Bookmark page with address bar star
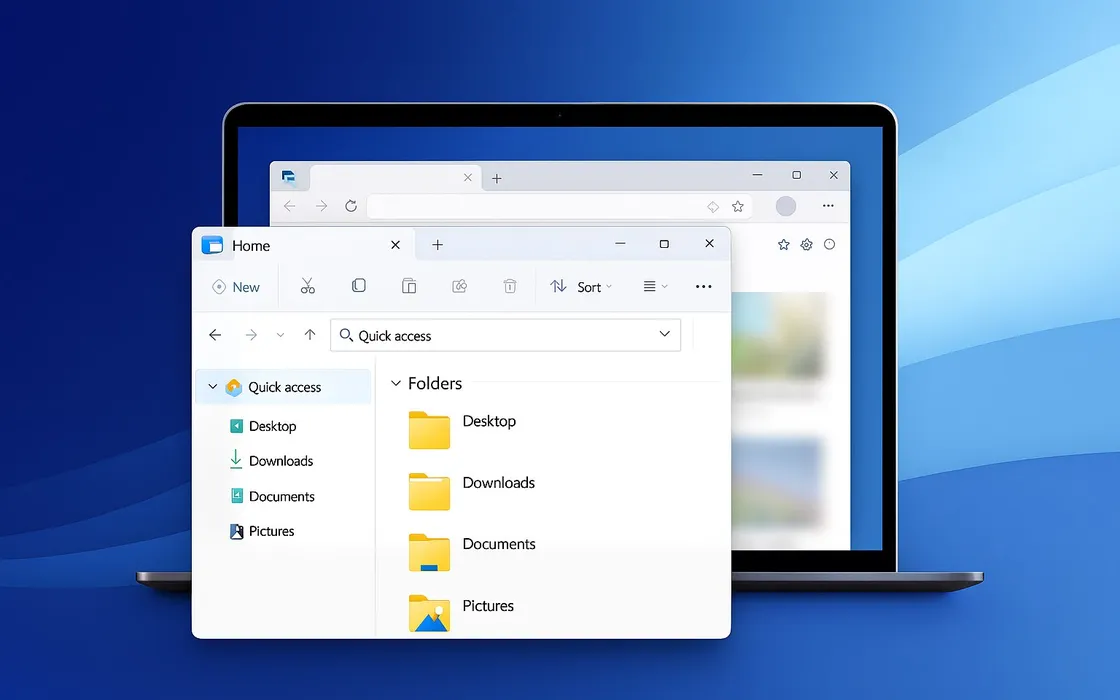This screenshot has height=700, width=1120. tap(738, 207)
